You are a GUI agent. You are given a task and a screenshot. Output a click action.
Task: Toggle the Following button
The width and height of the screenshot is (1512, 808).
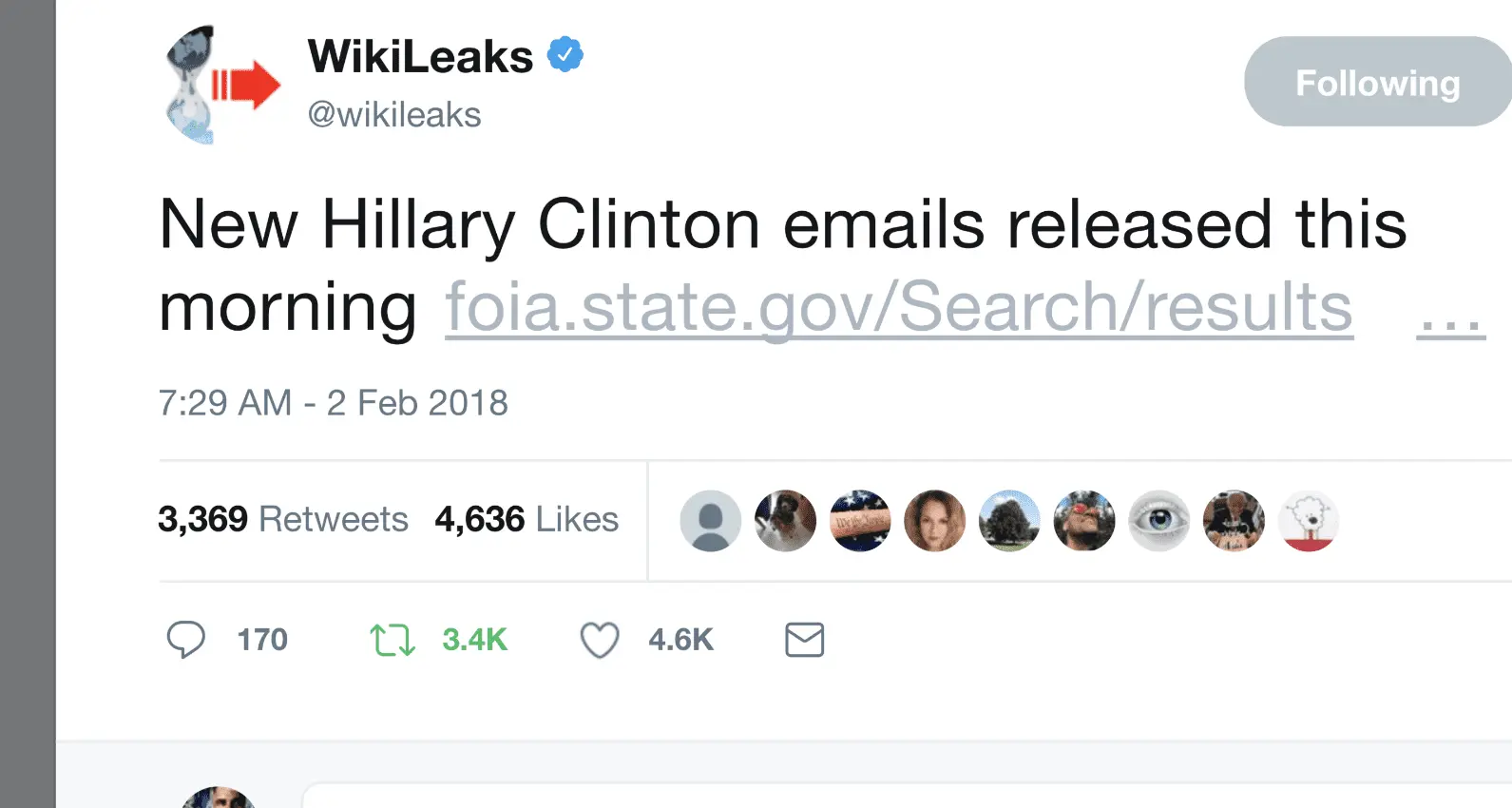point(1377,83)
